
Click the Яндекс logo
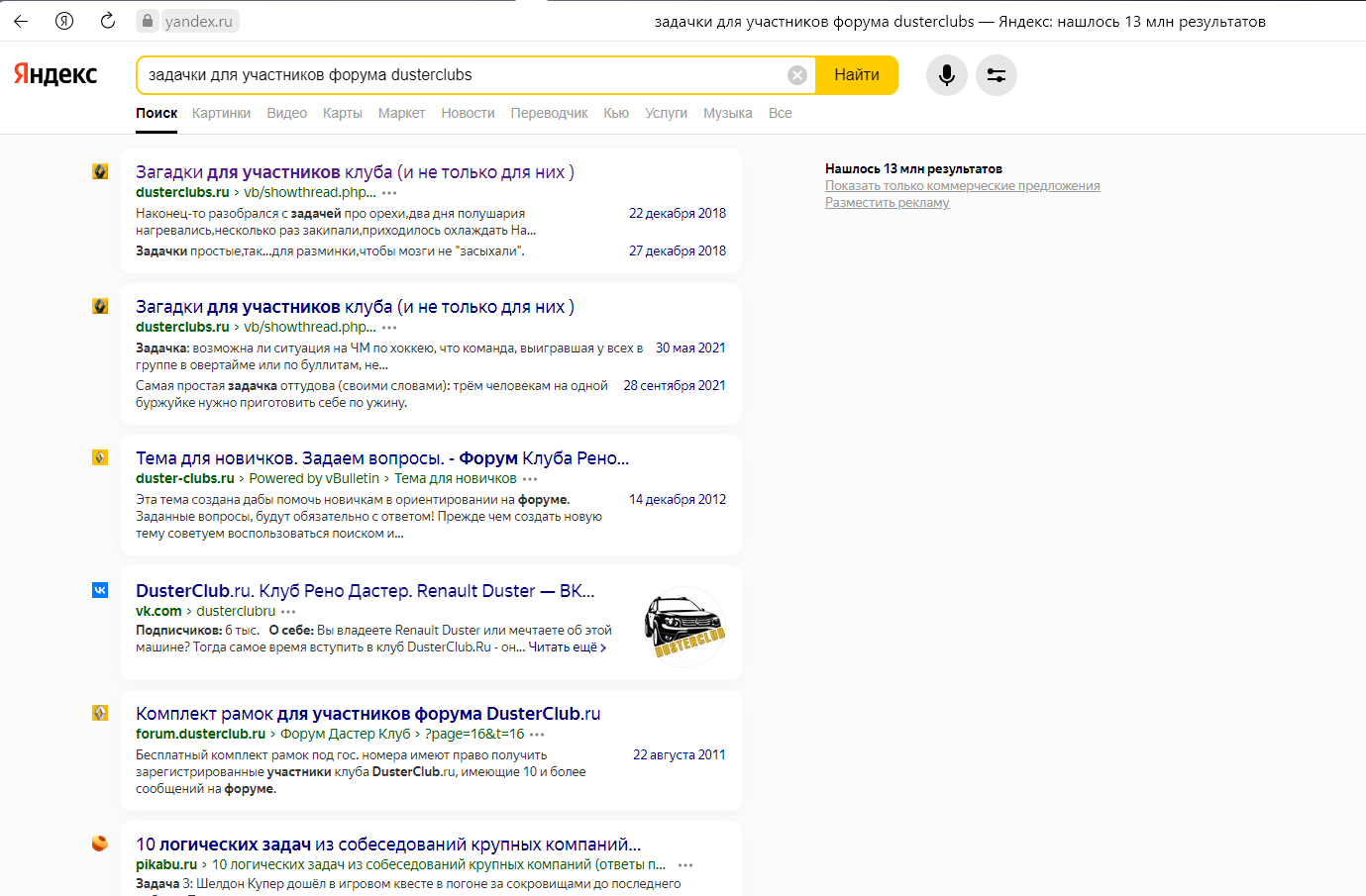55,74
